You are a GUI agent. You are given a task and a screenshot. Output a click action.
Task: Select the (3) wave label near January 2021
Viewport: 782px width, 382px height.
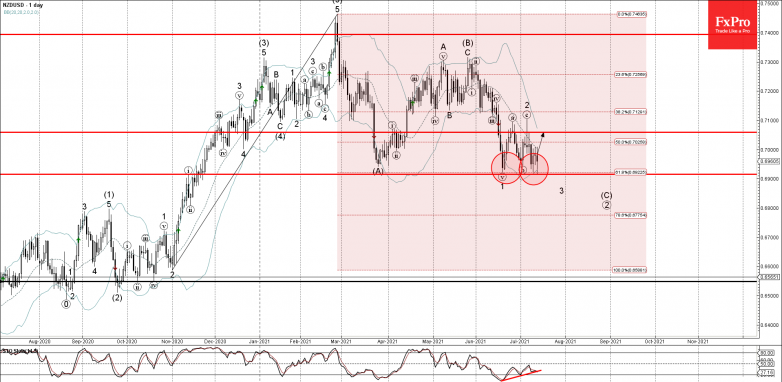pyautogui.click(x=264, y=43)
